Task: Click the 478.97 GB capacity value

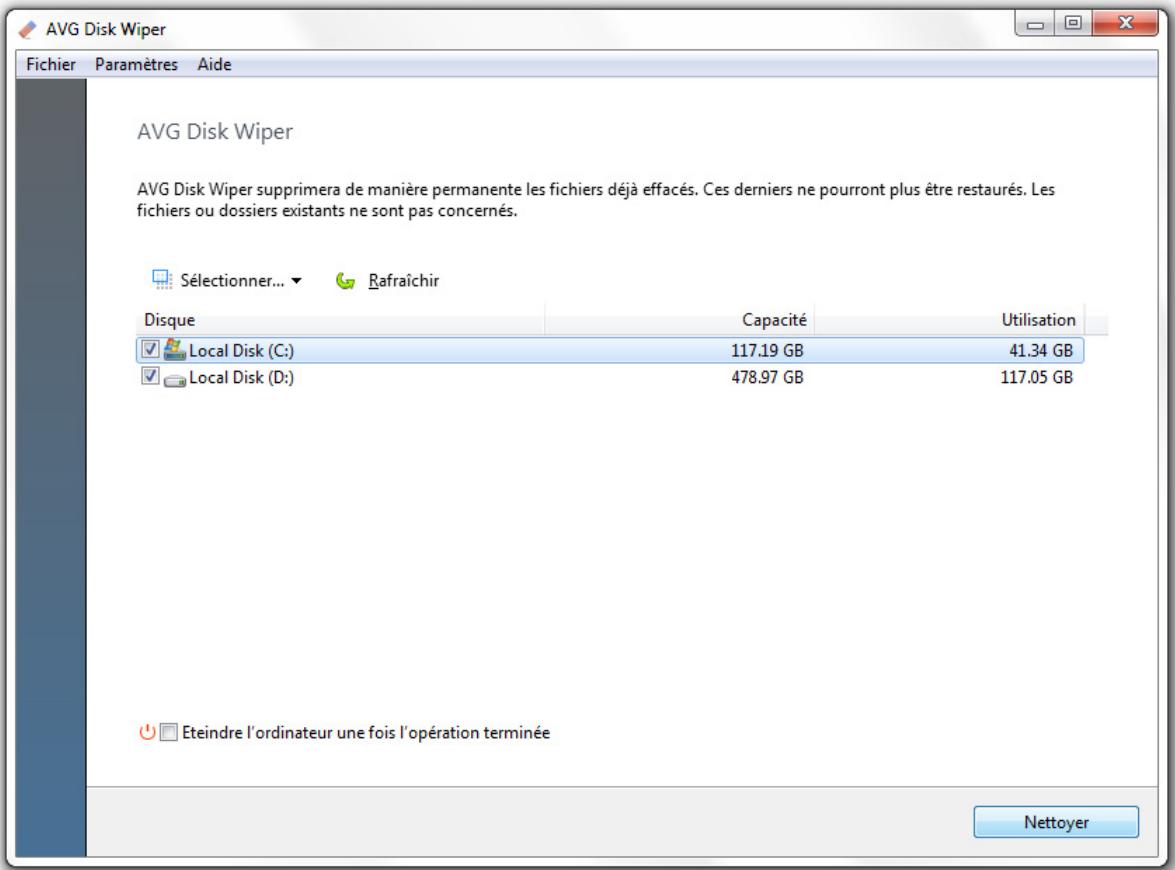Action: pos(767,378)
